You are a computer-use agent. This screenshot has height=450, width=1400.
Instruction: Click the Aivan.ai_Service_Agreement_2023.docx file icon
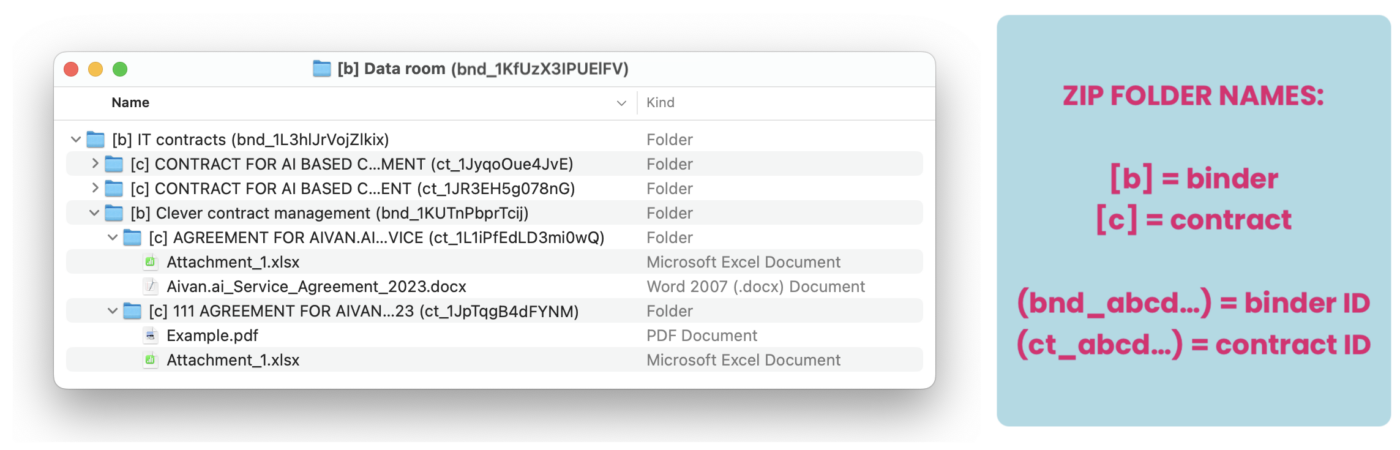pyautogui.click(x=151, y=287)
